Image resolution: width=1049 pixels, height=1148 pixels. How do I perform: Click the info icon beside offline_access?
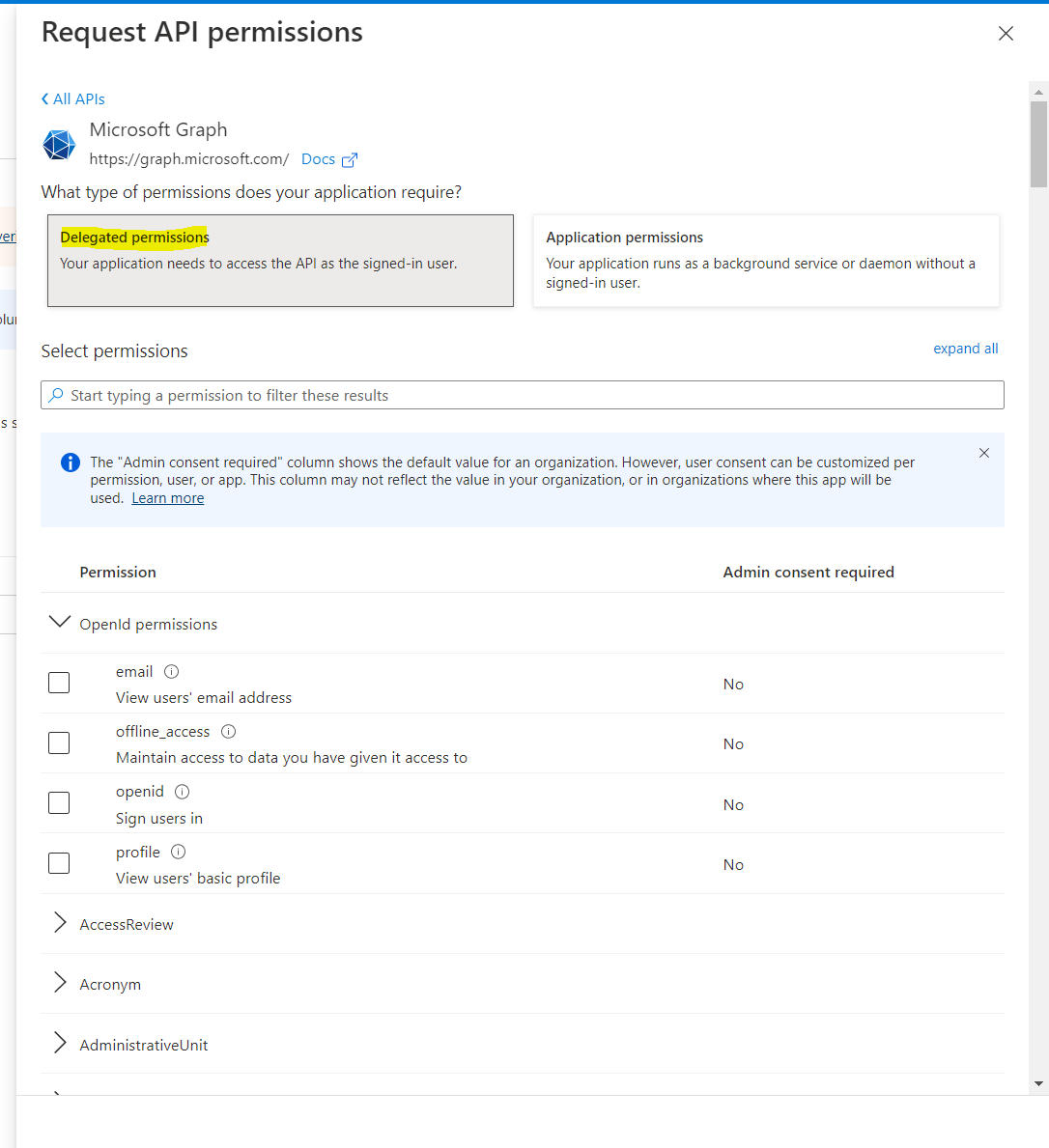click(228, 732)
